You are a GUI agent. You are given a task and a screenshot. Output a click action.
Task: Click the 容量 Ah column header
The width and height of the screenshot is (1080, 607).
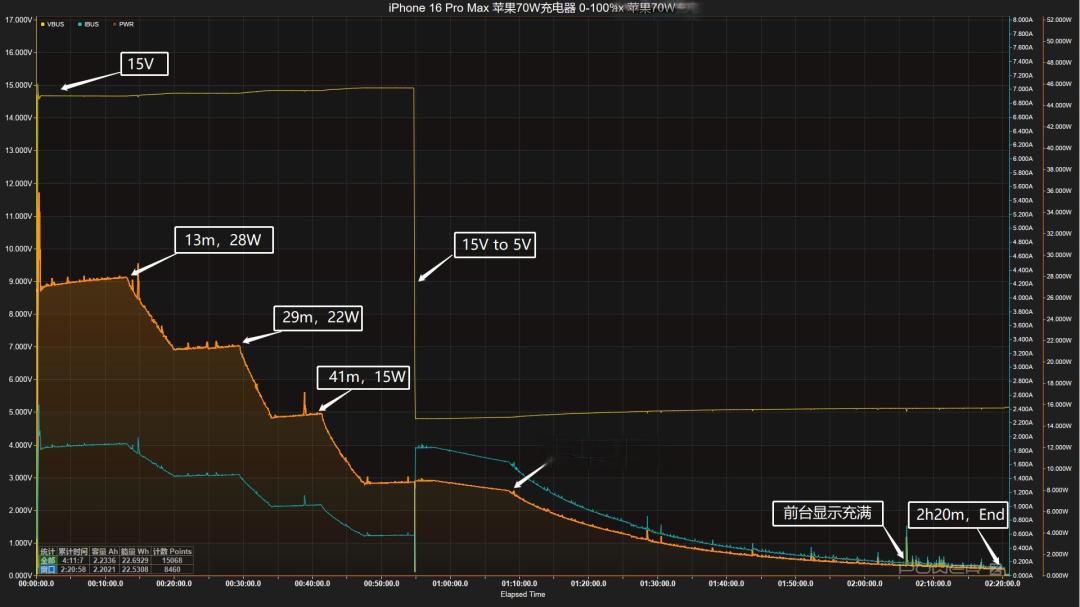coord(105,551)
